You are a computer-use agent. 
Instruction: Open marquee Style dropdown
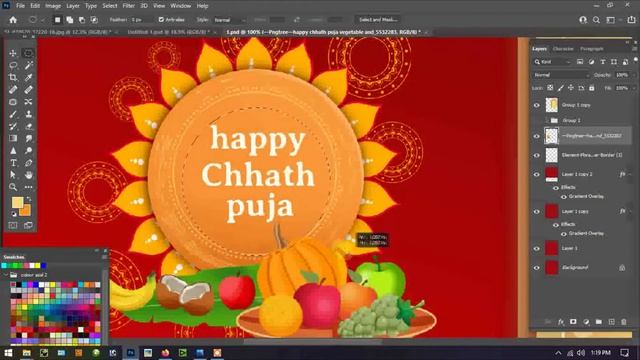[x=230, y=20]
